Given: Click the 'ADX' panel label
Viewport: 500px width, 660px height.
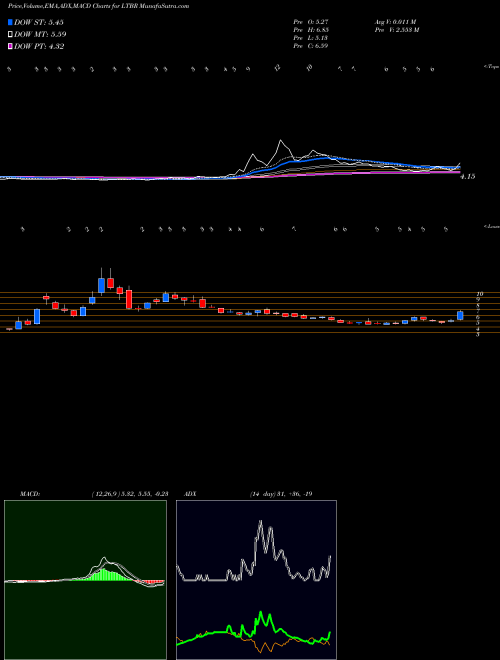Looking at the screenshot, I should point(190,494).
